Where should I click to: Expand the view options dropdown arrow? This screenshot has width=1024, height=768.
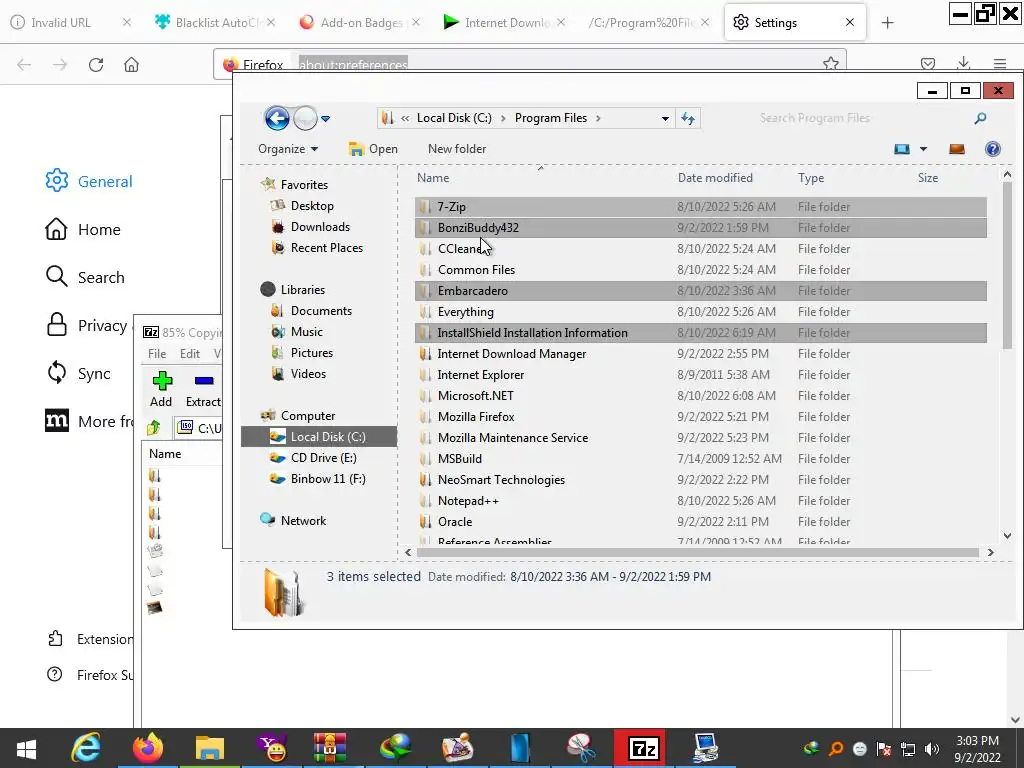923,149
